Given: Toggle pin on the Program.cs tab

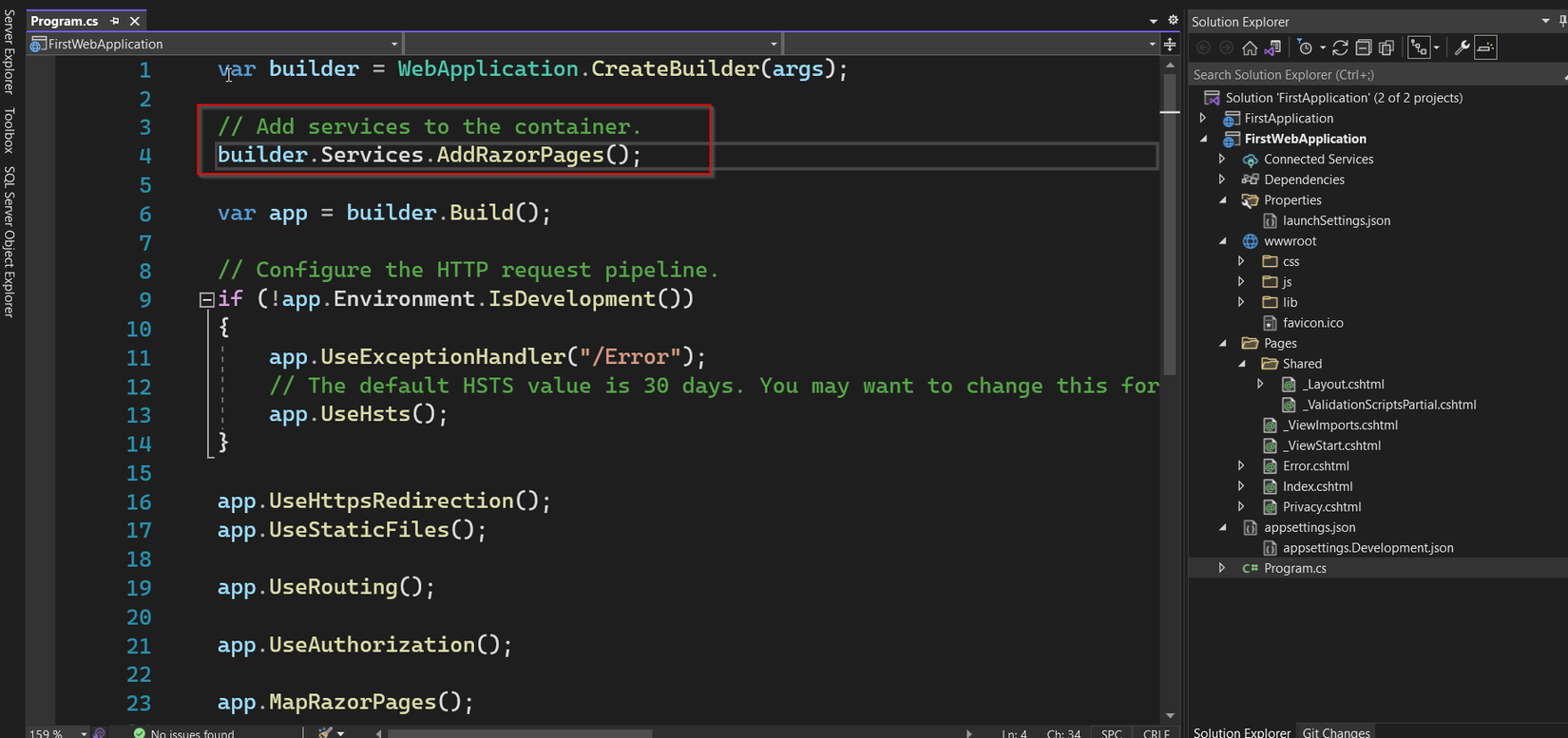Looking at the screenshot, I should click(x=115, y=21).
